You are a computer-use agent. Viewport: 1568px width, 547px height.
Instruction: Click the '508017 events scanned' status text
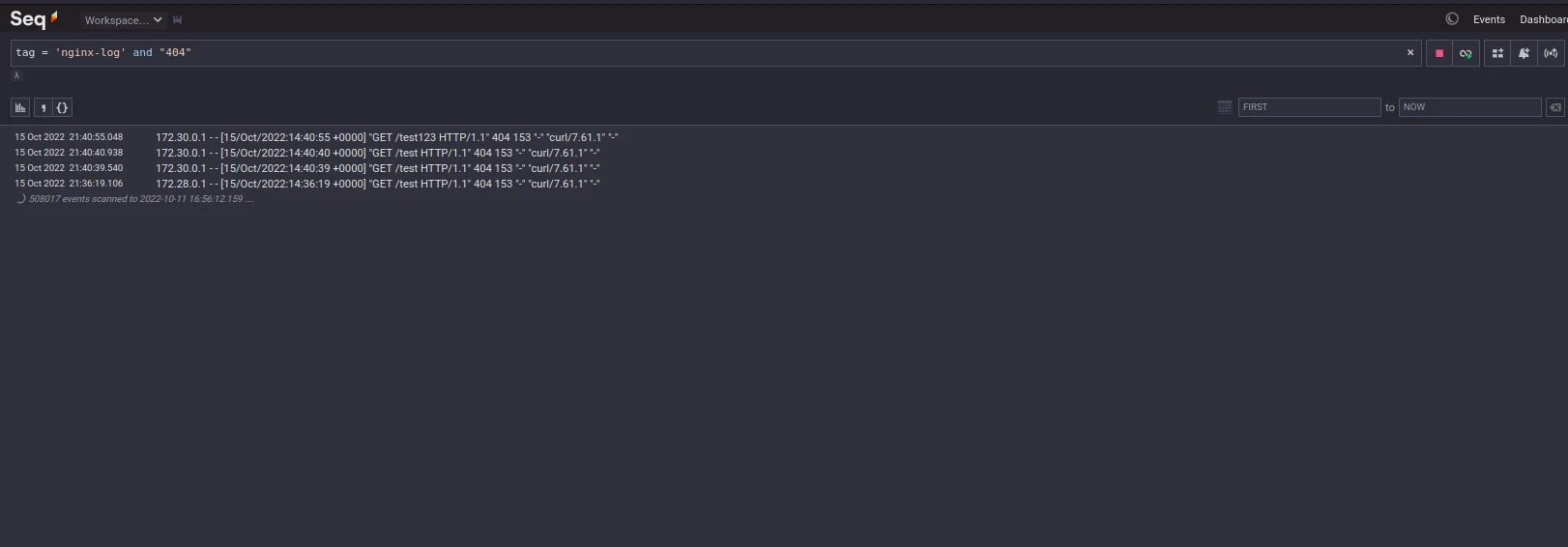(x=140, y=199)
